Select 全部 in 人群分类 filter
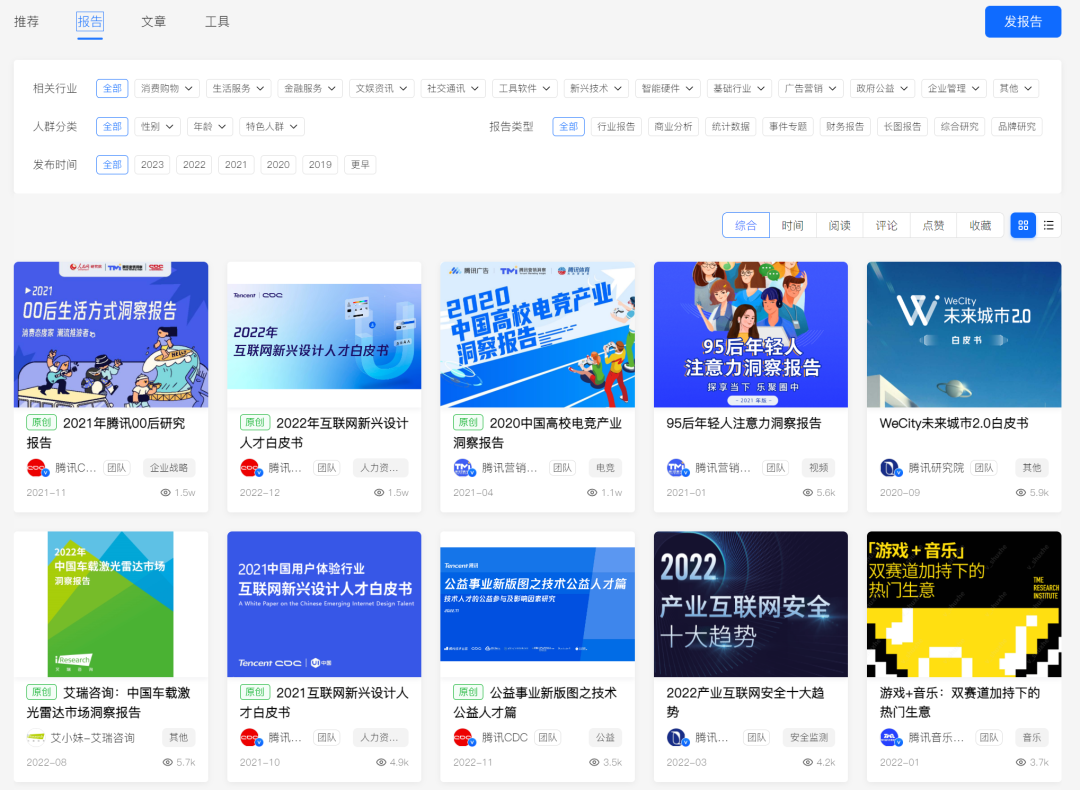The image size is (1080, 790). click(112, 127)
